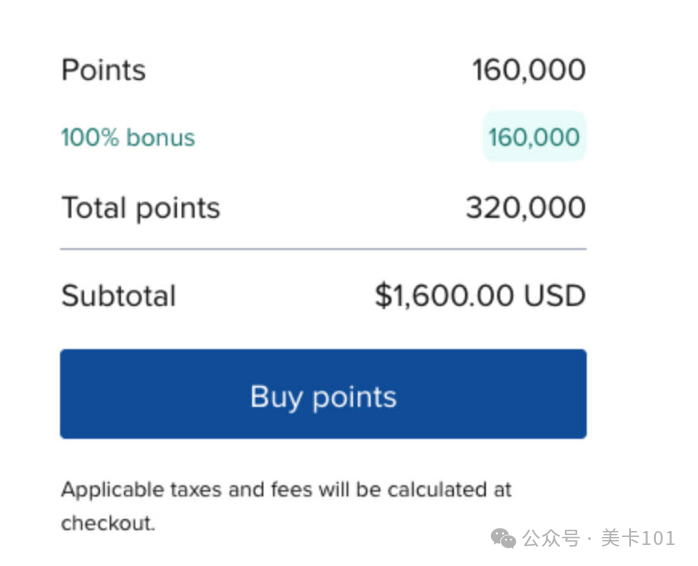The width and height of the screenshot is (698, 566).
Task: Click the green 160,000 bonus badge
Action: click(x=534, y=137)
